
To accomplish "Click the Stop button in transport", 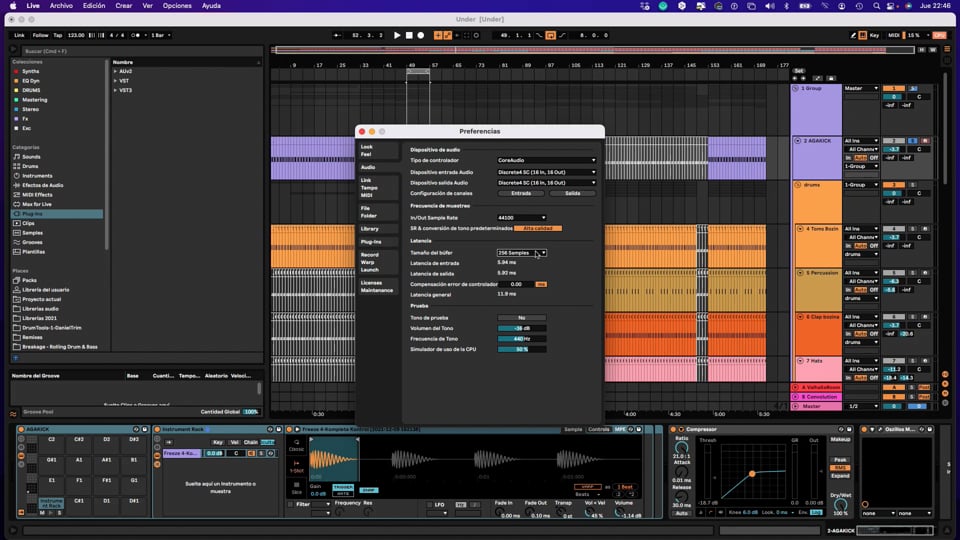I will (409, 36).
